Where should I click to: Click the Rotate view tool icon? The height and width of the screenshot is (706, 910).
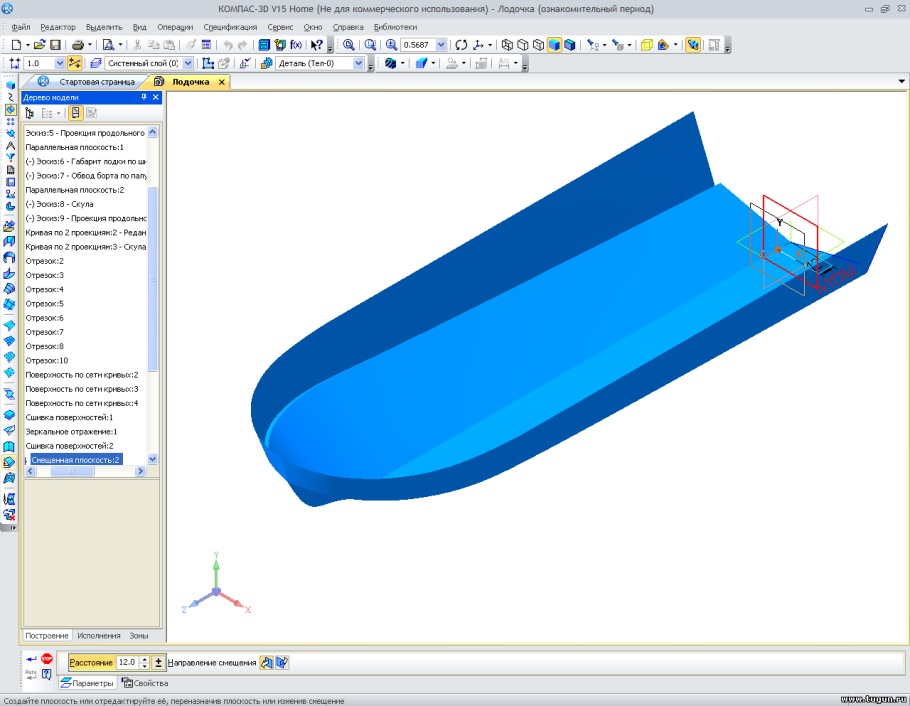(x=461, y=45)
